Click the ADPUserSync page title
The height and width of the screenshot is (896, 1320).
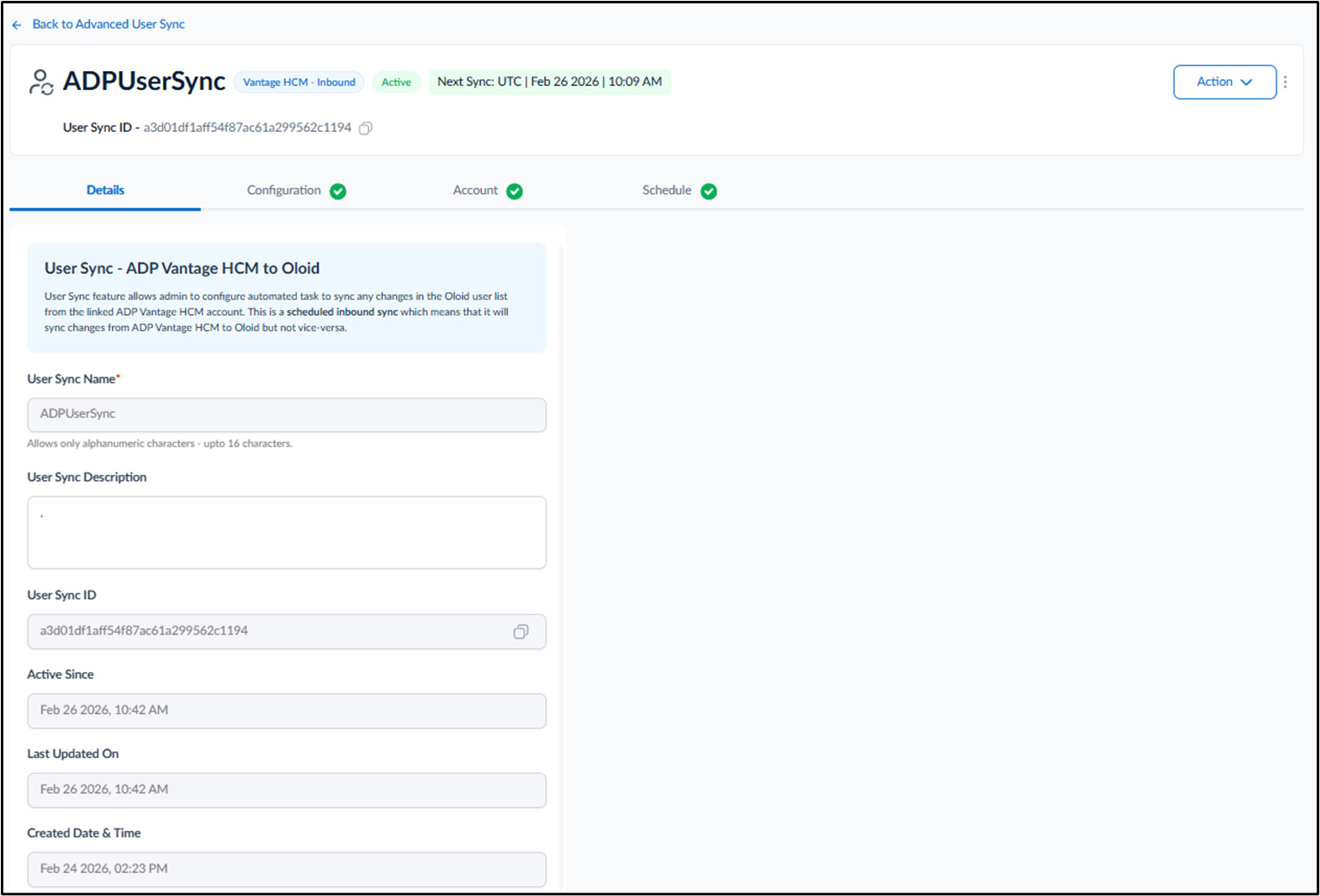(x=144, y=81)
